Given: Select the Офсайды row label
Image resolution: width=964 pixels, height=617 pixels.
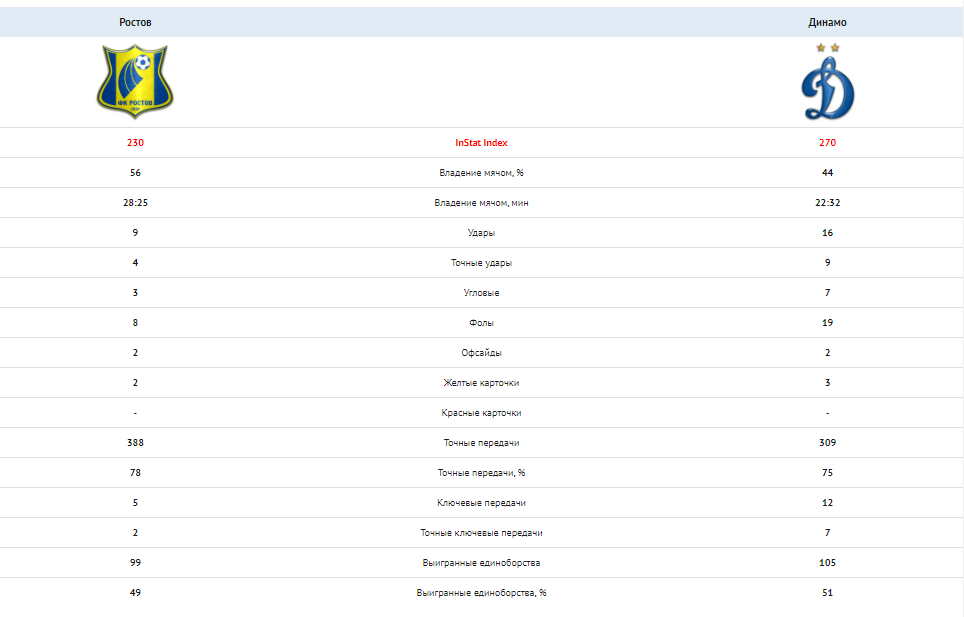Looking at the screenshot, I should click(x=481, y=353).
